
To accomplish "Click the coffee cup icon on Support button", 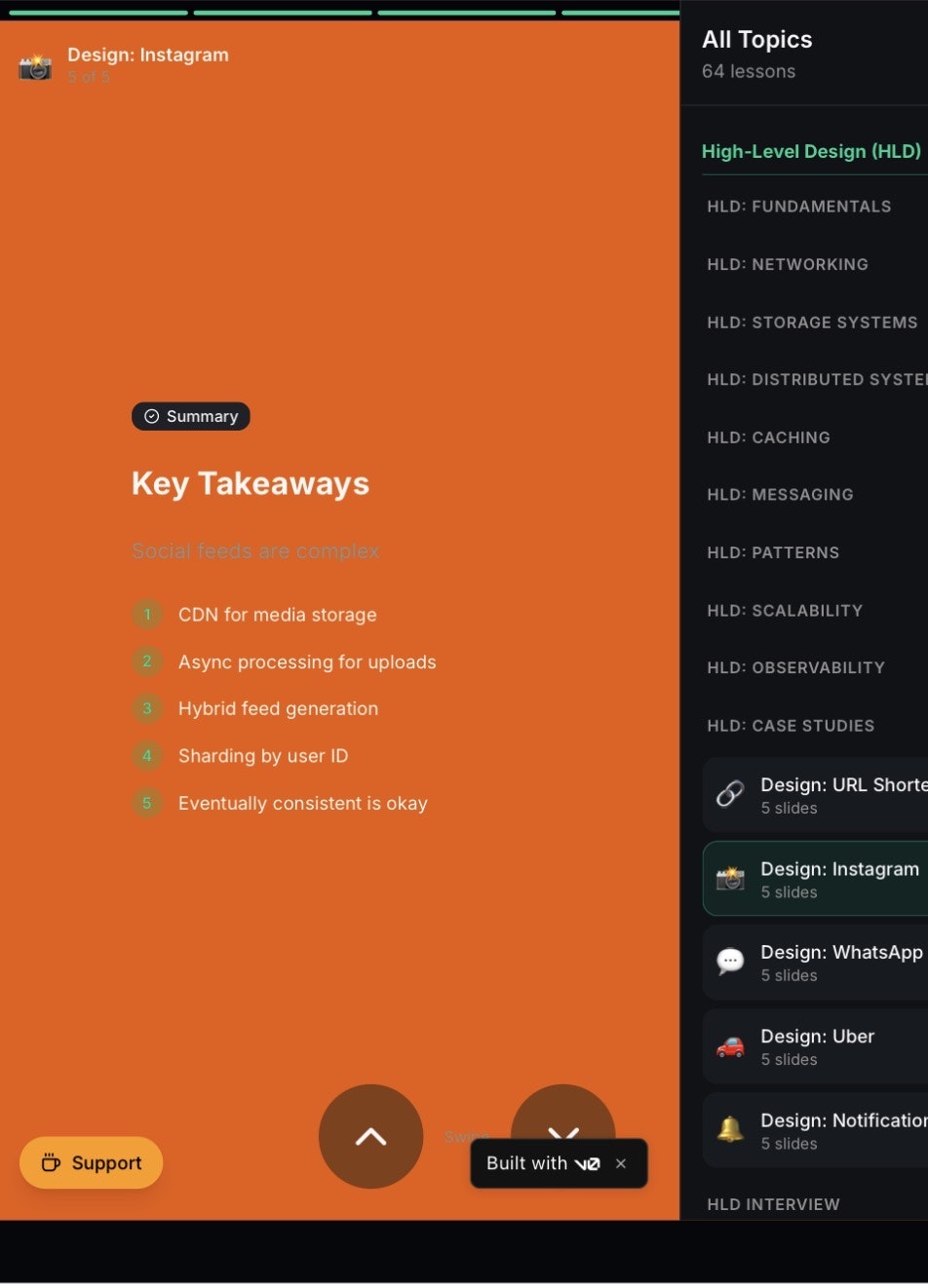I will tap(50, 1162).
